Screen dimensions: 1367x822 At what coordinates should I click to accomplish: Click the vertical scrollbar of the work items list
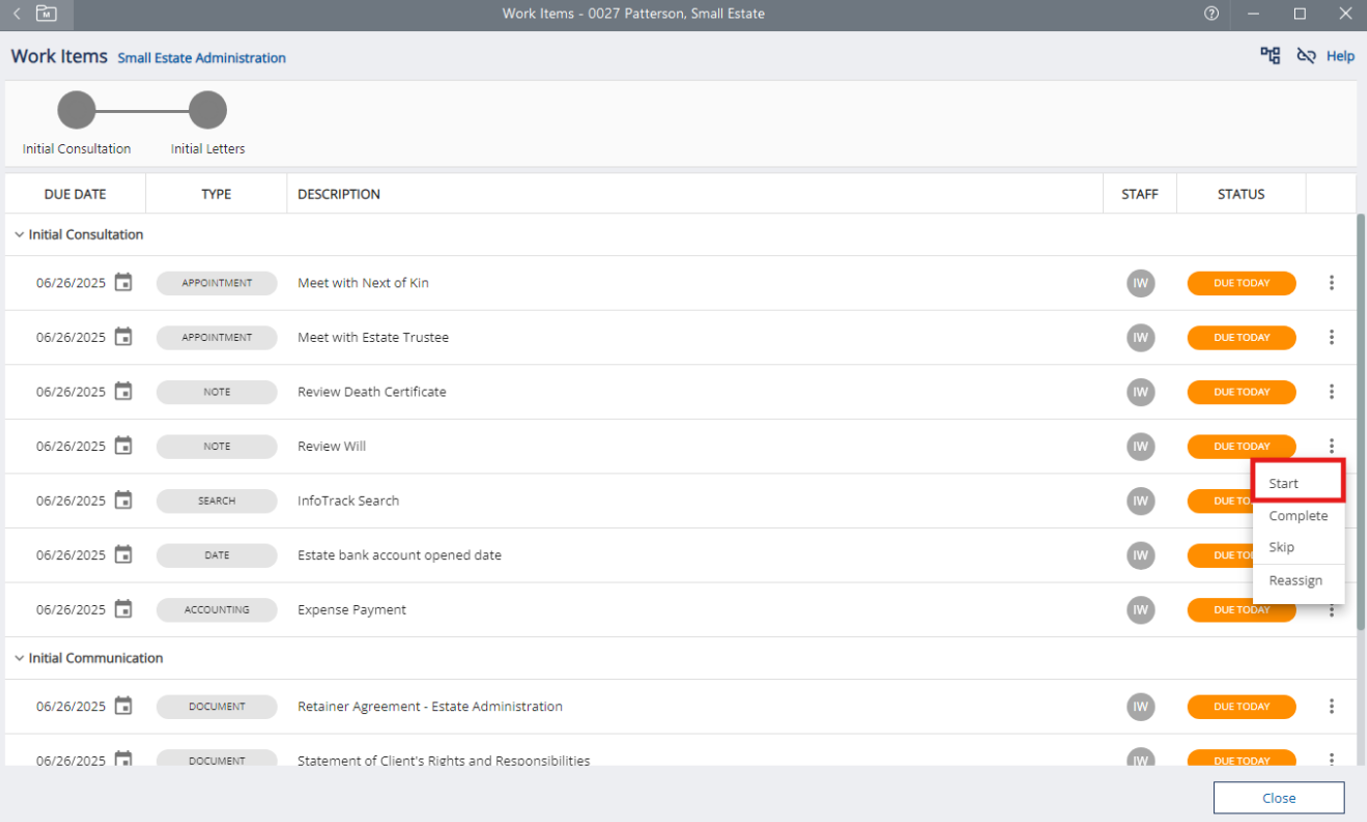click(1360, 420)
